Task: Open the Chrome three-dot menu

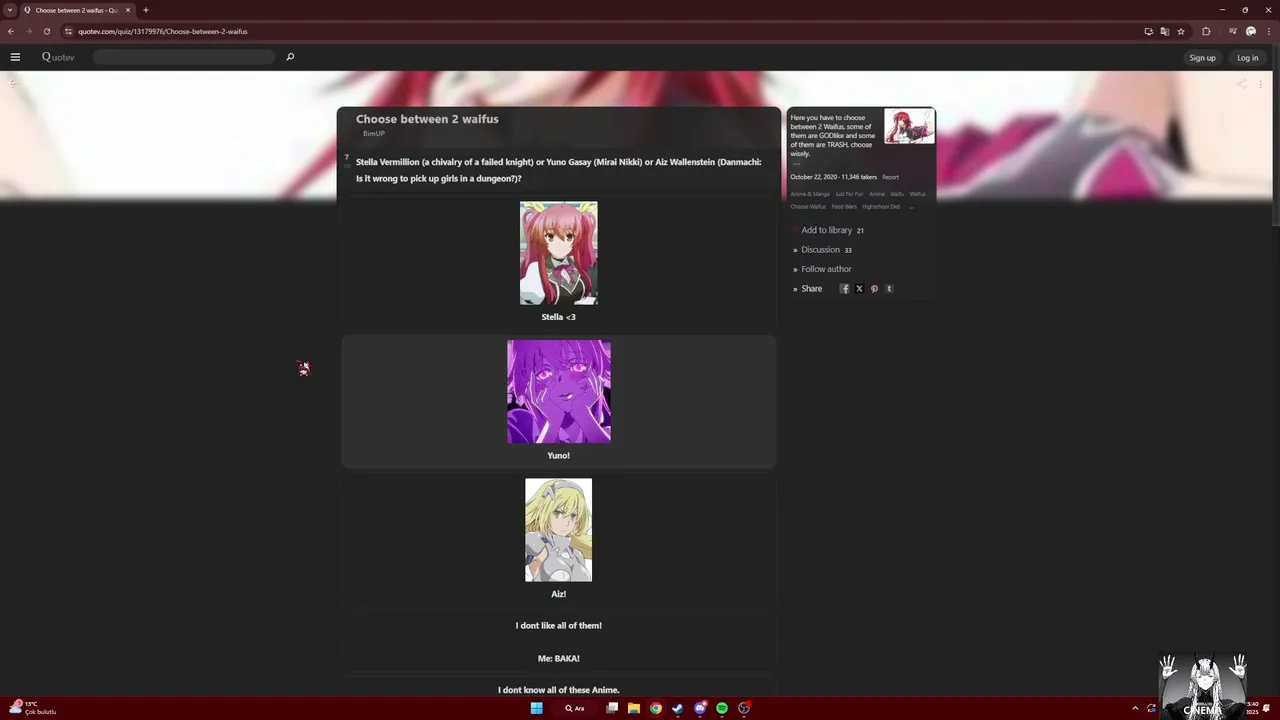Action: click(1267, 31)
